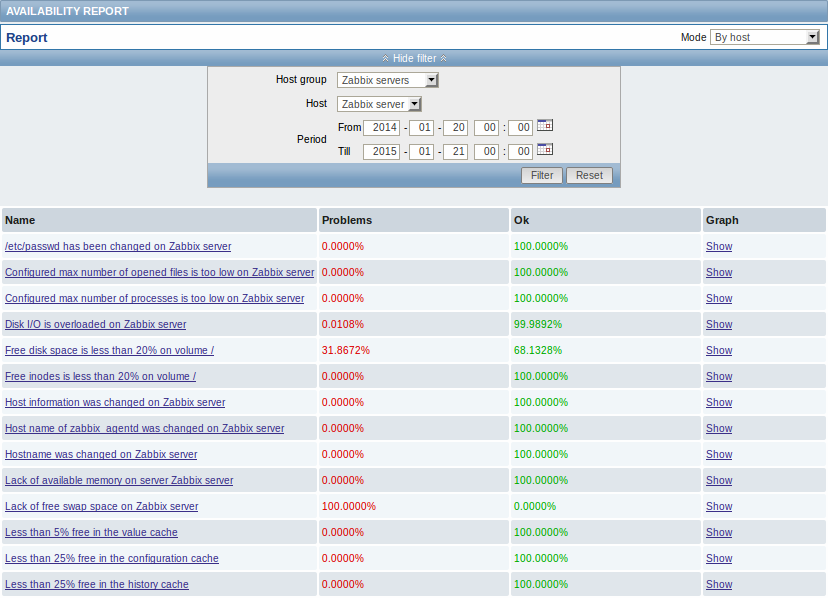The image size is (828, 598).
Task: Show graph for history cache row
Action: pyautogui.click(x=719, y=584)
